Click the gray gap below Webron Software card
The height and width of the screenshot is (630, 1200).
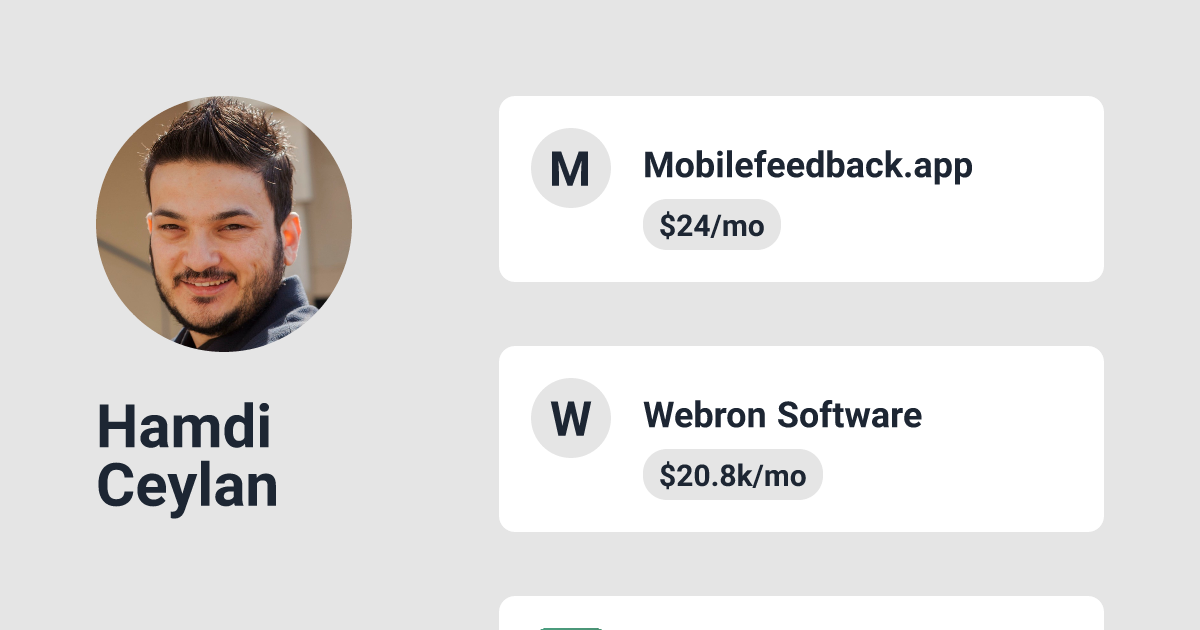800,564
